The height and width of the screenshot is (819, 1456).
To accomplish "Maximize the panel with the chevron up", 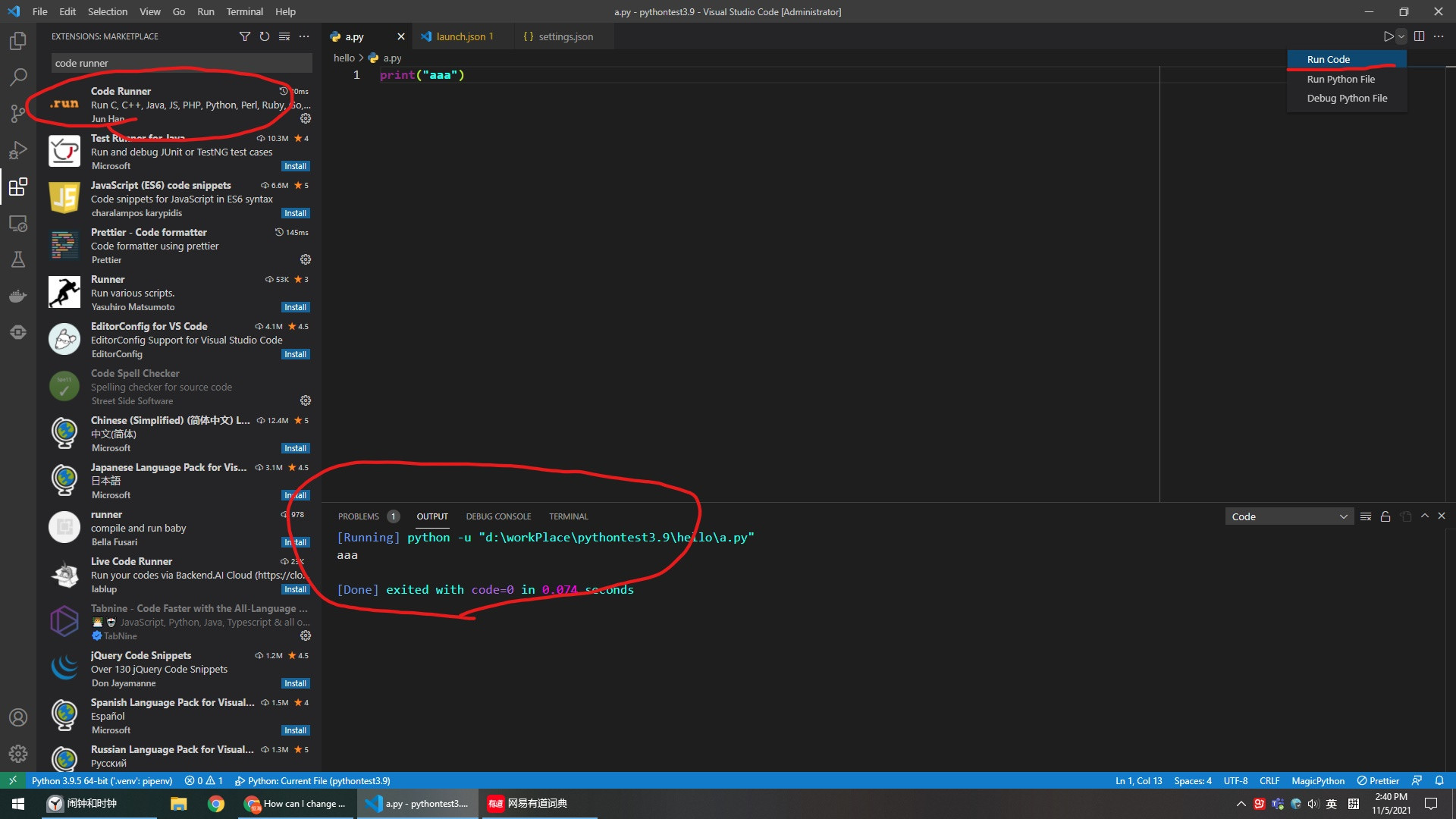I will (1424, 516).
